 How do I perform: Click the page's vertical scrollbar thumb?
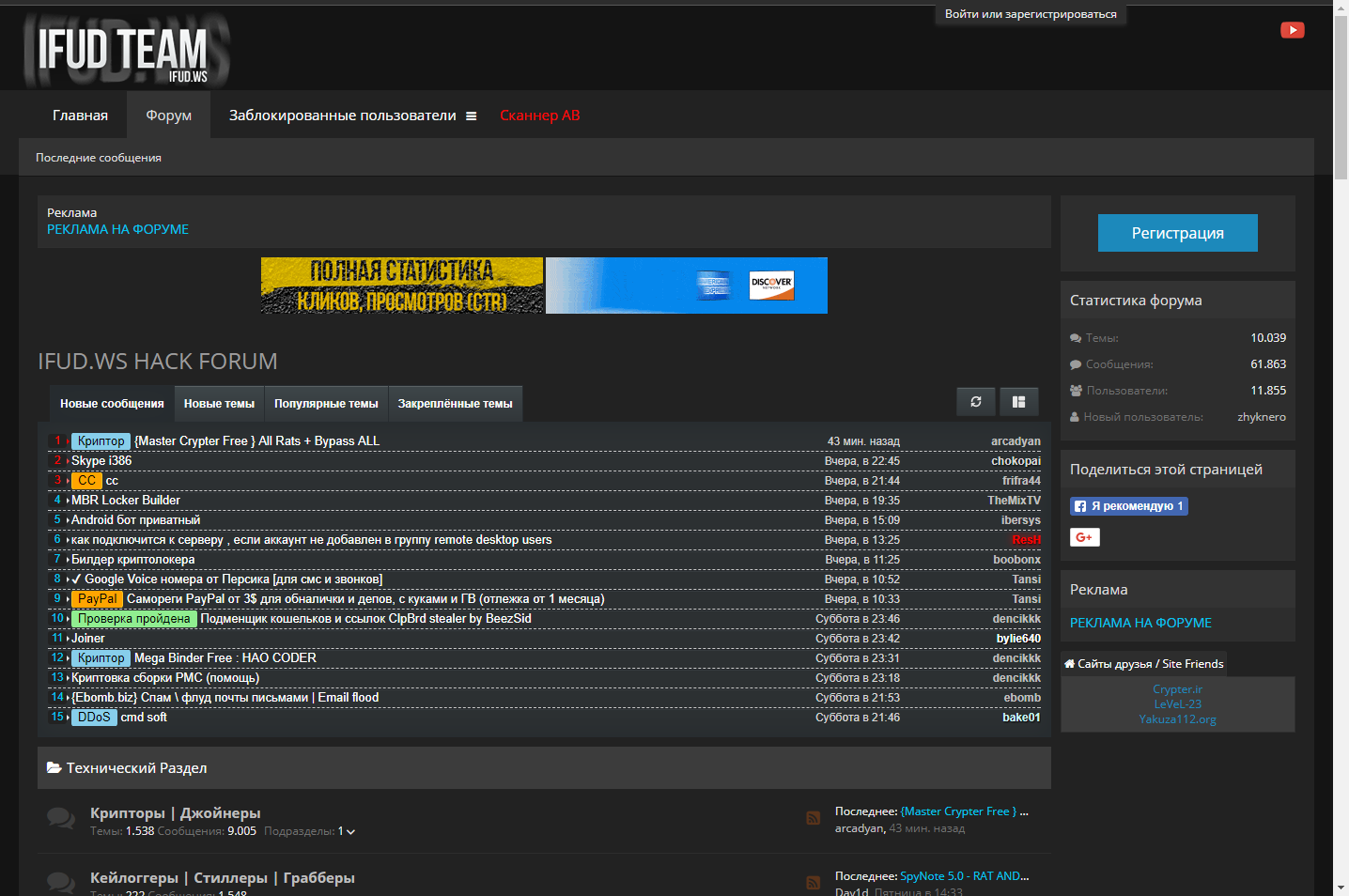tap(1341, 99)
